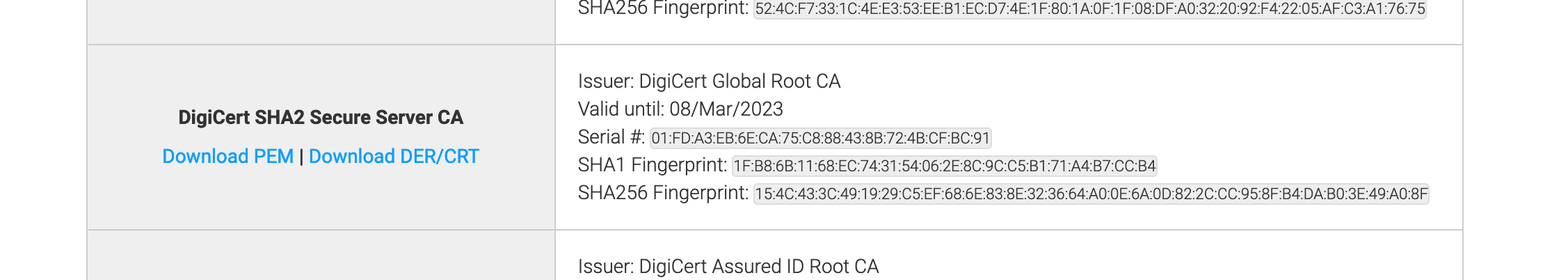1568x280 pixels.
Task: Click the "Valid until:" label
Action: pos(621,109)
